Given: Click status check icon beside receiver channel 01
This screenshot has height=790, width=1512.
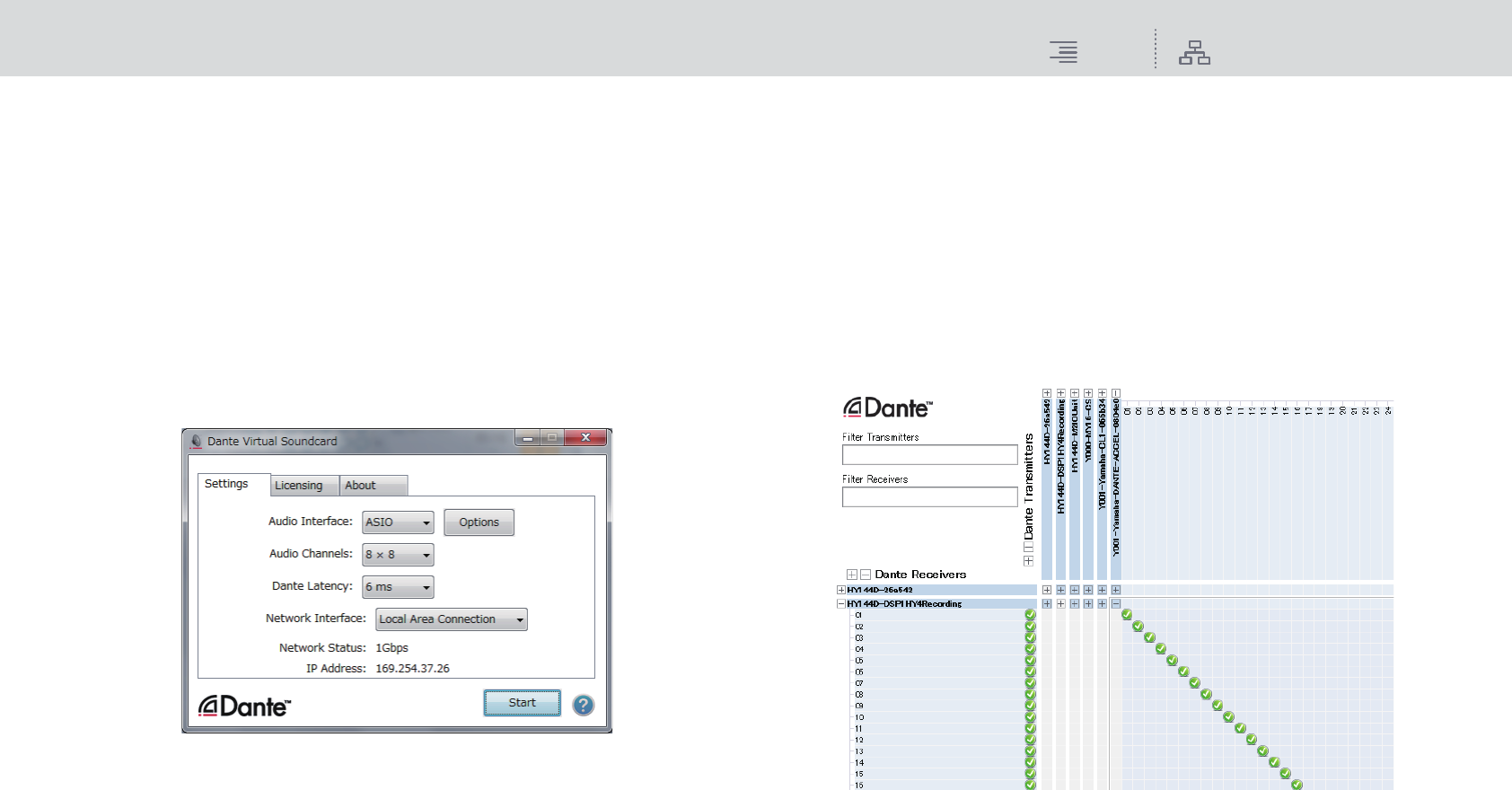Looking at the screenshot, I should coord(1031,615).
